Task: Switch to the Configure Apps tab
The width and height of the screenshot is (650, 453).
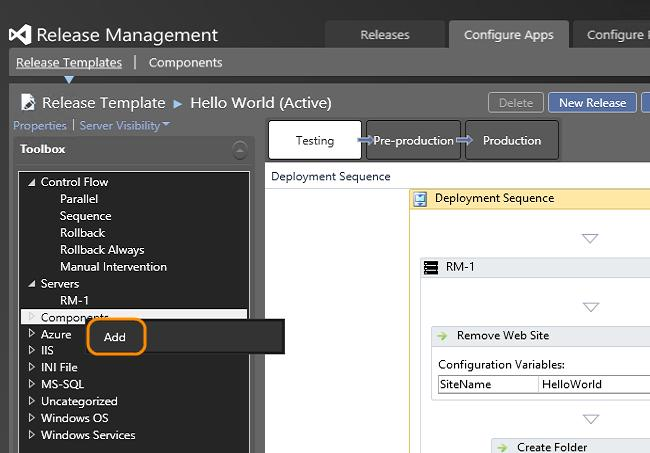Action: (508, 35)
